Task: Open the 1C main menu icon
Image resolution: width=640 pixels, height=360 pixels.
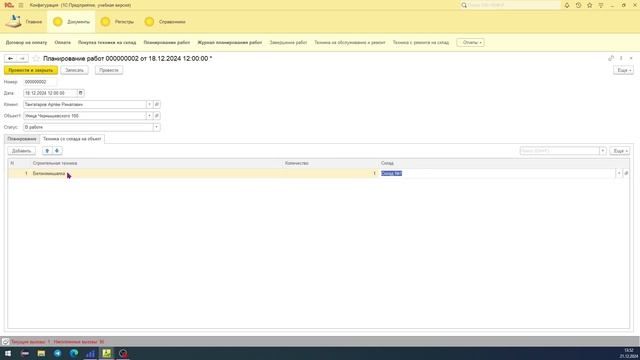Action: 9,5
